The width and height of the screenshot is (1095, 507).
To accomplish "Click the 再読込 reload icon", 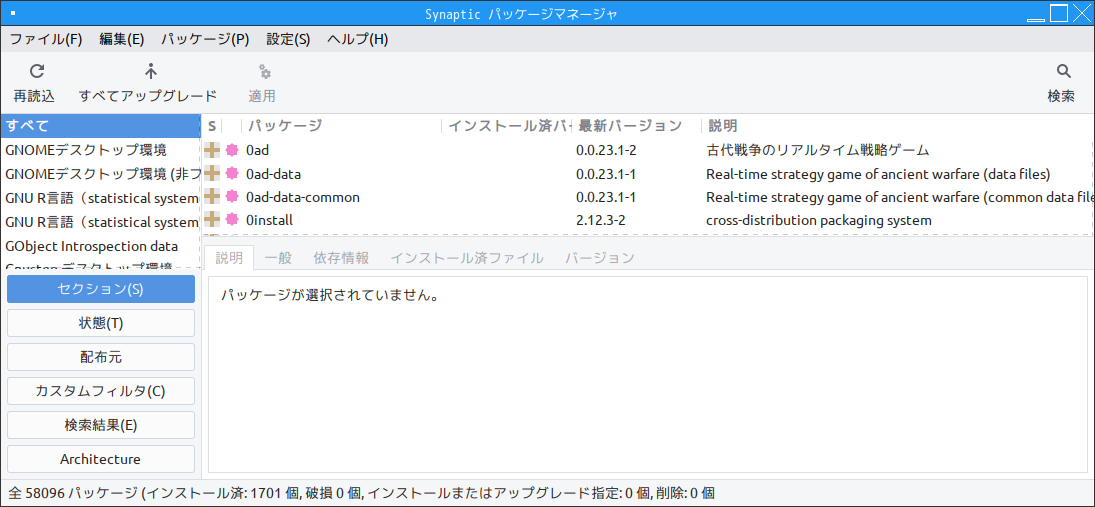I will coord(37,71).
